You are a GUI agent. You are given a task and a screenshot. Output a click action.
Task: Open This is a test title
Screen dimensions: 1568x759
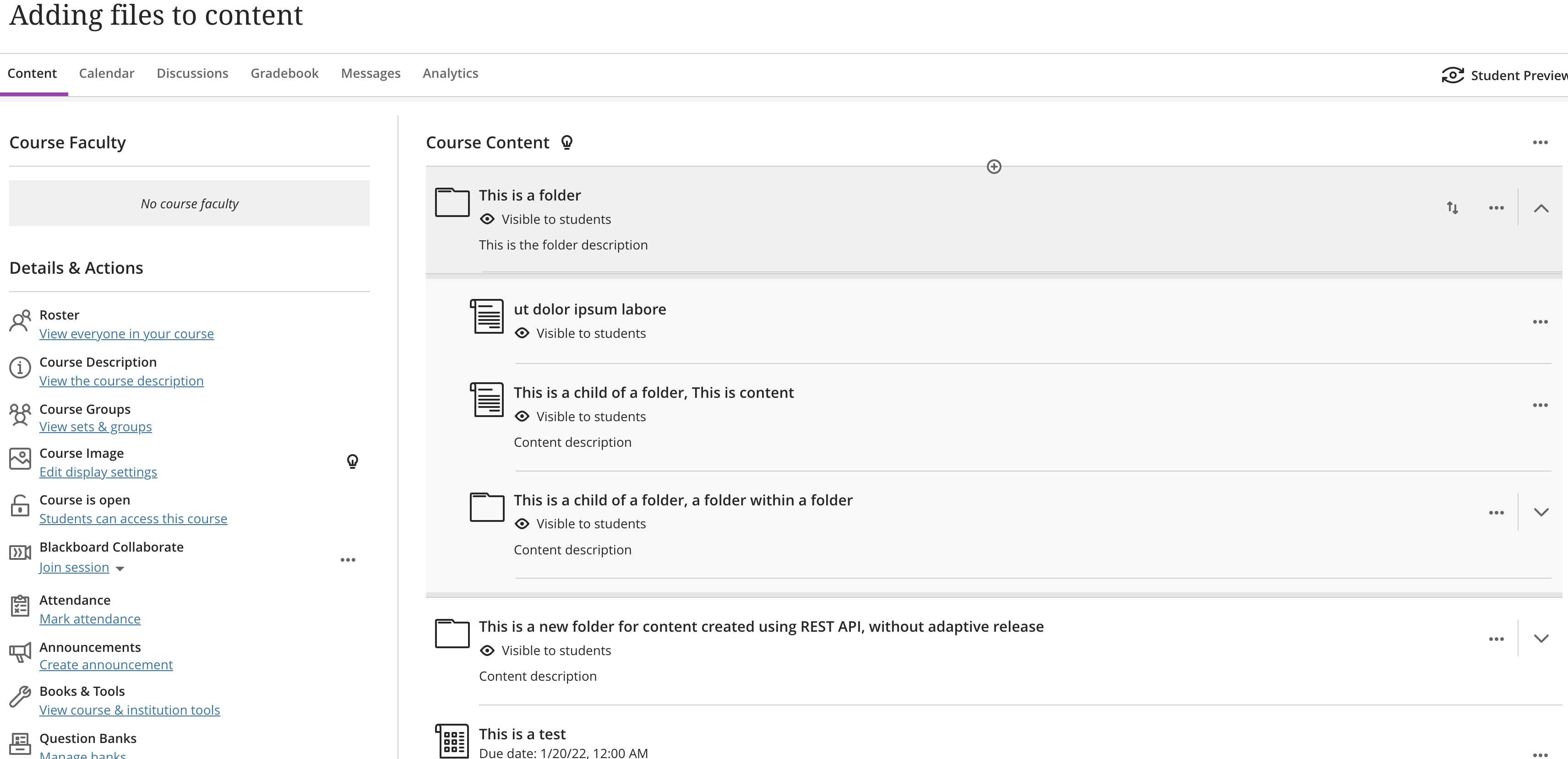pyautogui.click(x=522, y=734)
